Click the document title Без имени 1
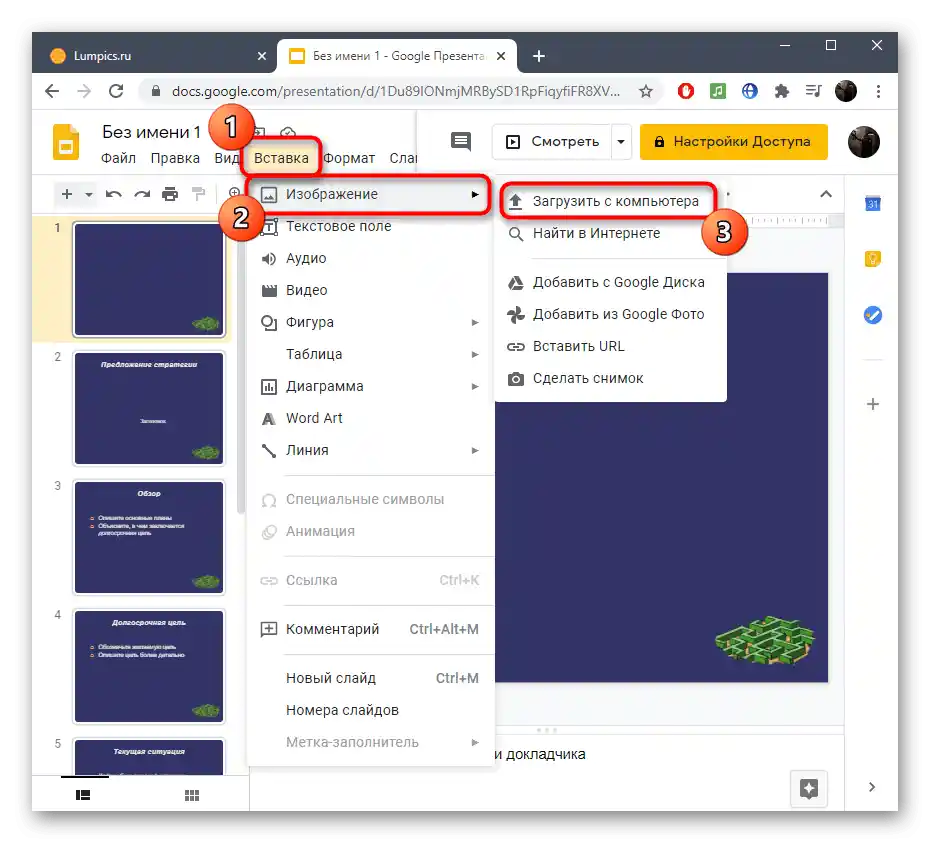 pos(151,132)
